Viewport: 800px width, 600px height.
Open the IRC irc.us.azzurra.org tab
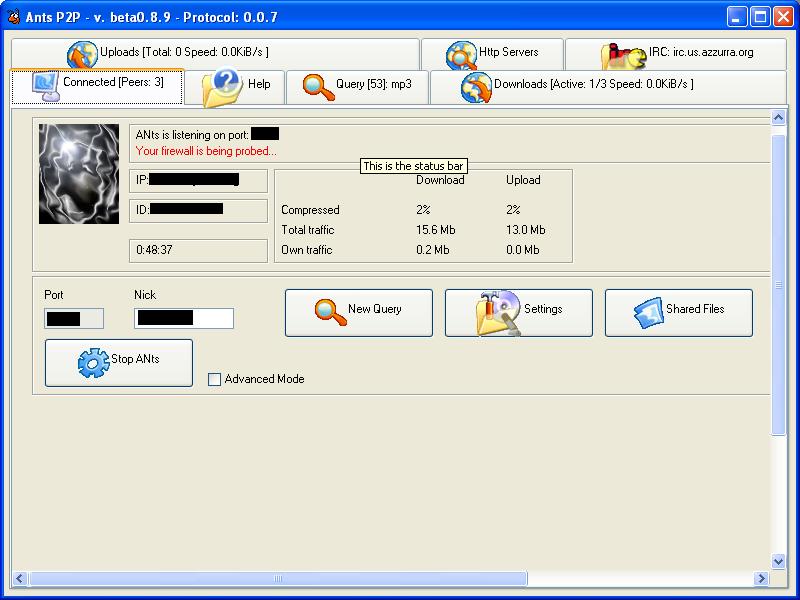click(676, 54)
